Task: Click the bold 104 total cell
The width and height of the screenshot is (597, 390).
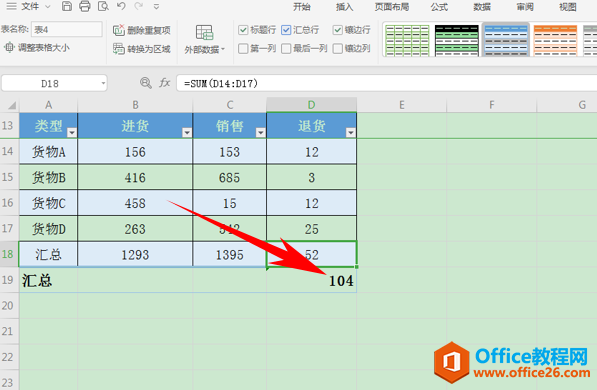Action: point(311,280)
